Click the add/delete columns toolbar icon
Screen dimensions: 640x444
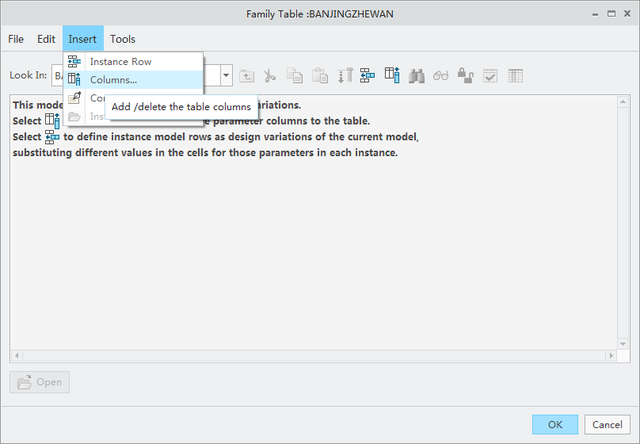[x=392, y=75]
